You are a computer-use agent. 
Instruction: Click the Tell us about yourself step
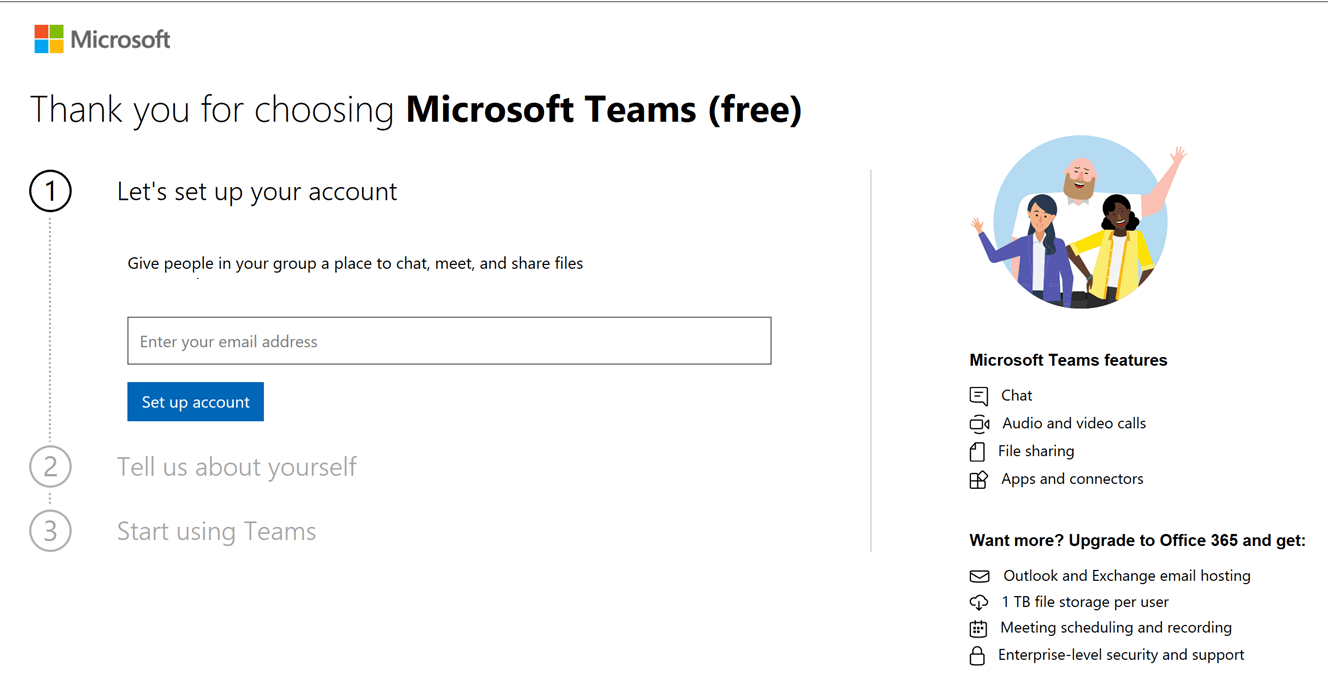[237, 467]
